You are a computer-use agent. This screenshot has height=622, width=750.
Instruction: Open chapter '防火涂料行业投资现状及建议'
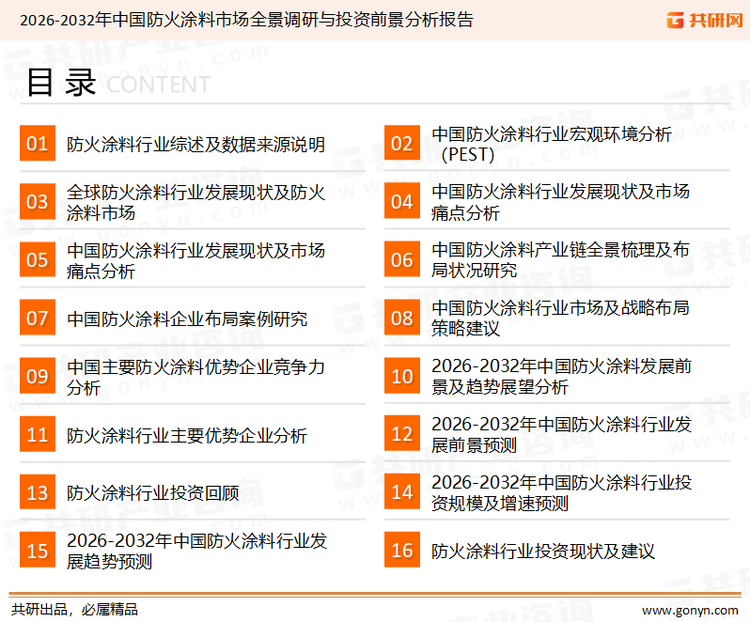pos(543,551)
